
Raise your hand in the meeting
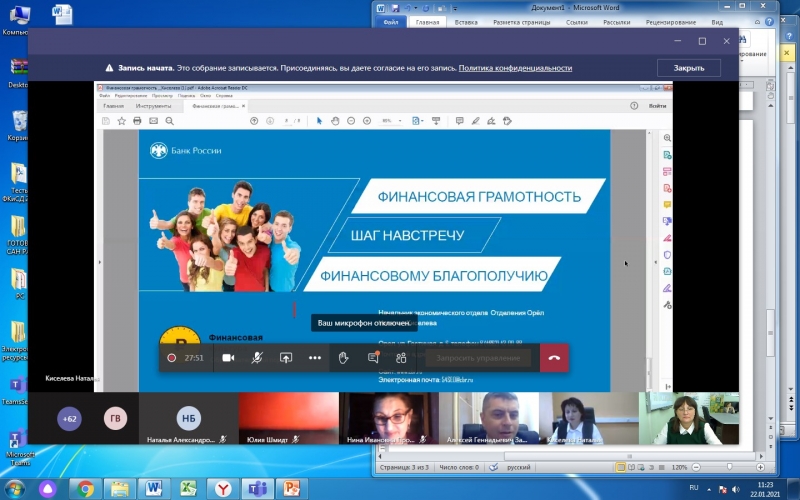coord(343,358)
